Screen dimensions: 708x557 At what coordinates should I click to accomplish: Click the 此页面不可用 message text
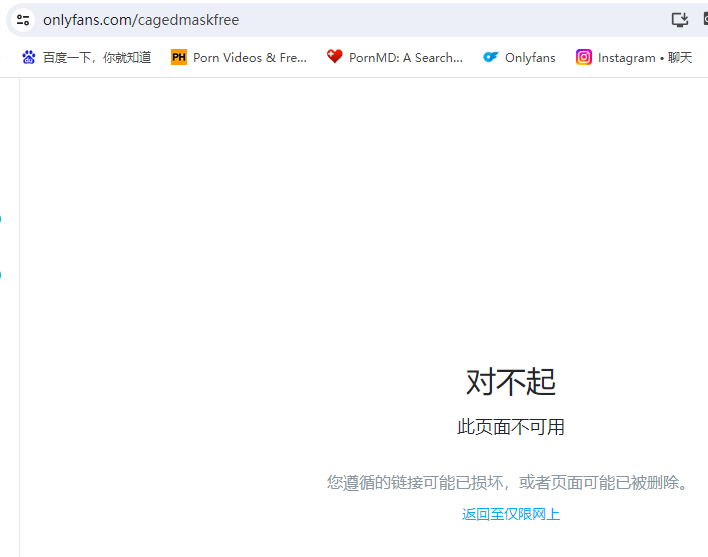click(511, 427)
